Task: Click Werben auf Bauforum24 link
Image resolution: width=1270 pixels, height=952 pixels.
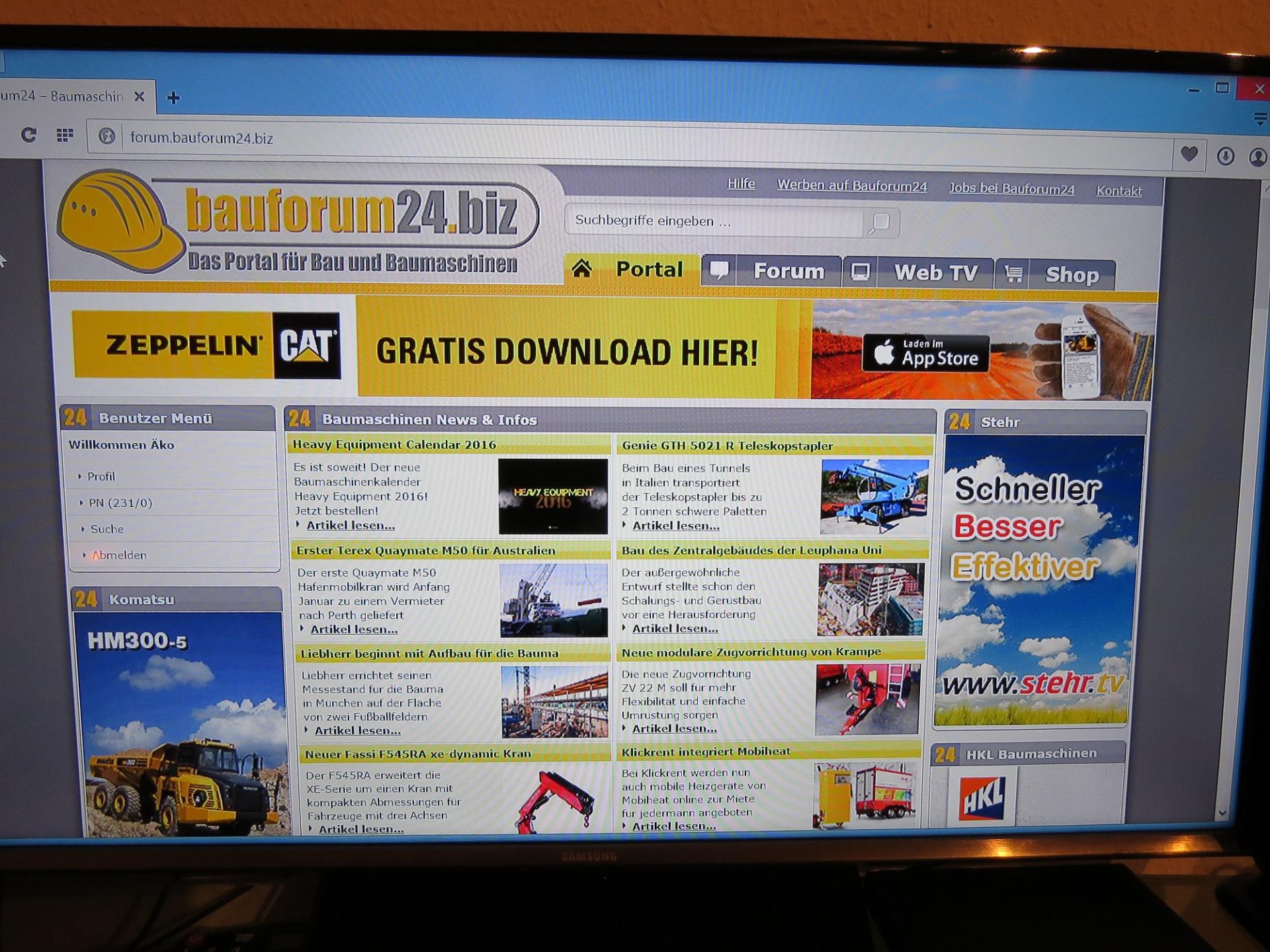Action: [852, 186]
